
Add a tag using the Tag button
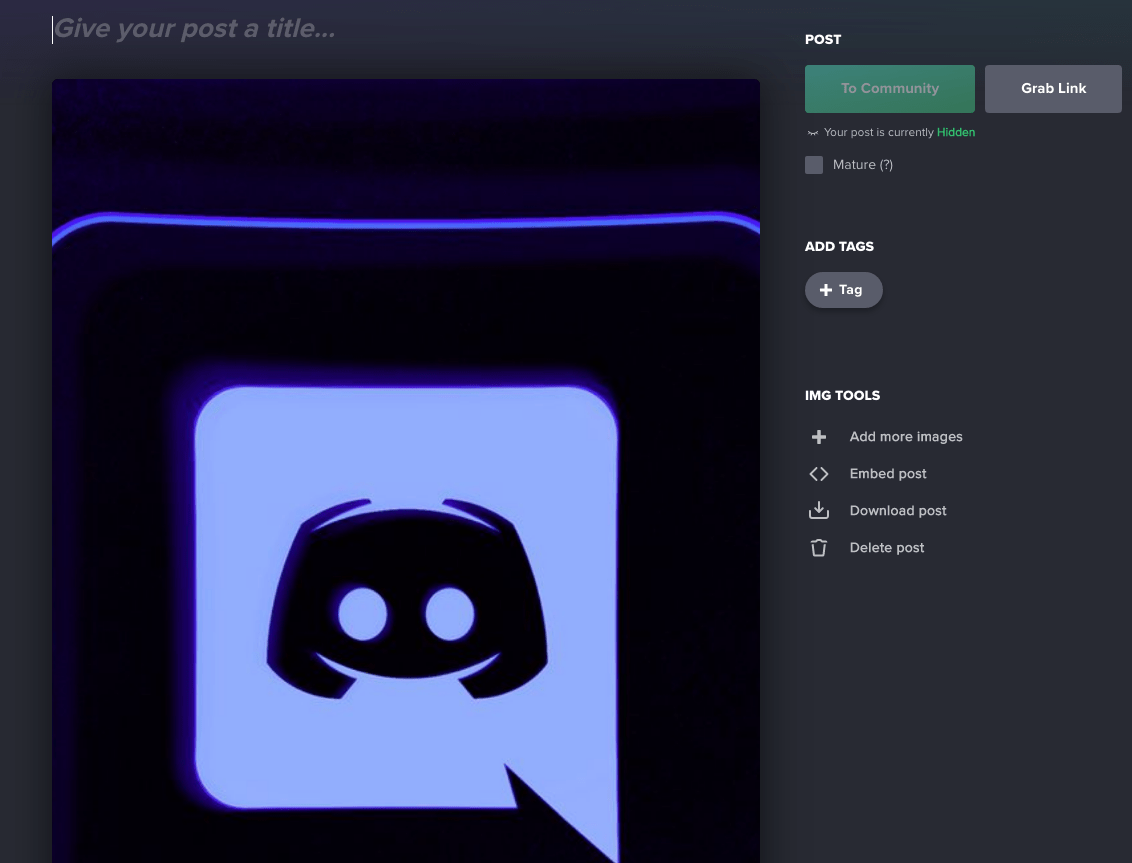[843, 289]
